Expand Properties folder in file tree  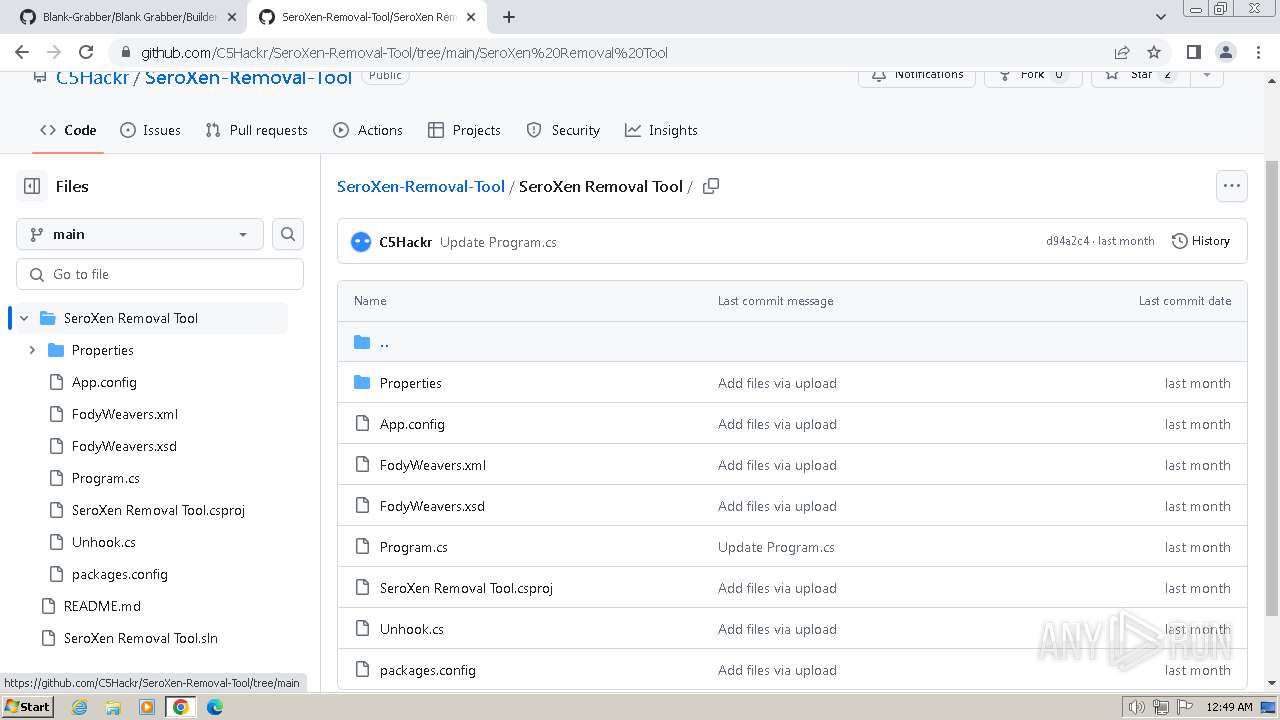[x=32, y=350]
